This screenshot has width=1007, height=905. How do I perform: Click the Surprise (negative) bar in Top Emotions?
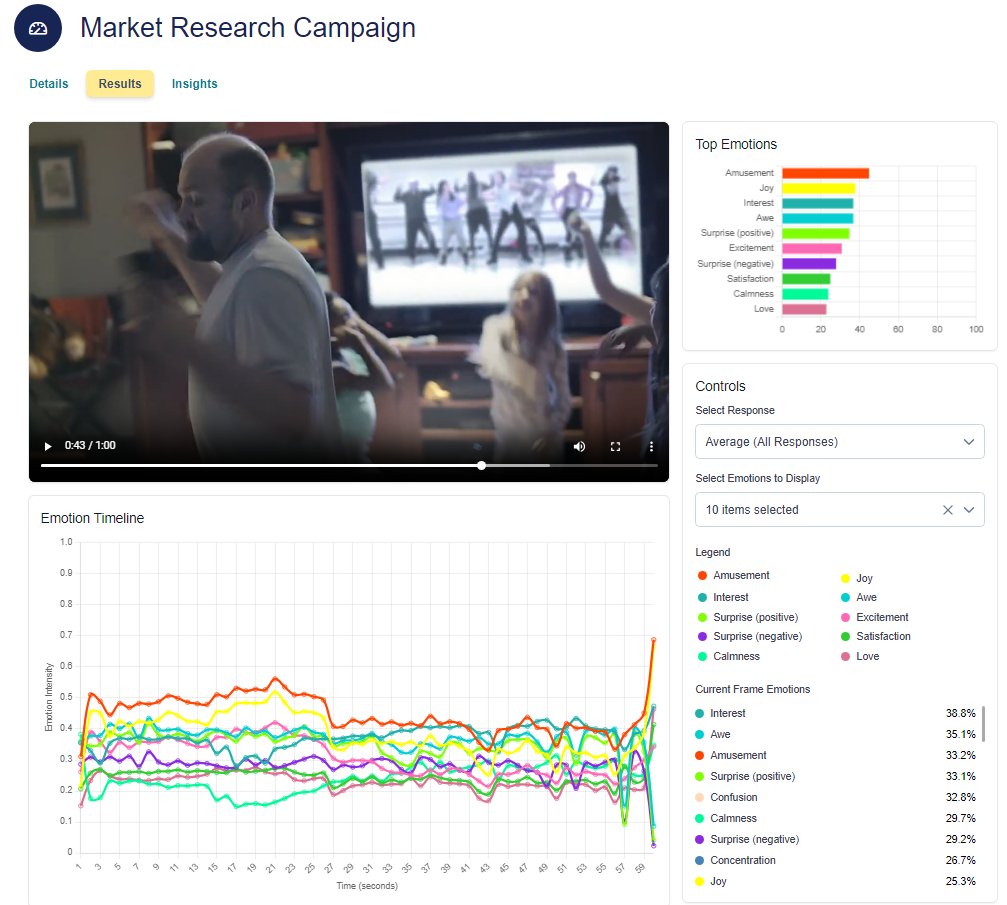tap(809, 264)
